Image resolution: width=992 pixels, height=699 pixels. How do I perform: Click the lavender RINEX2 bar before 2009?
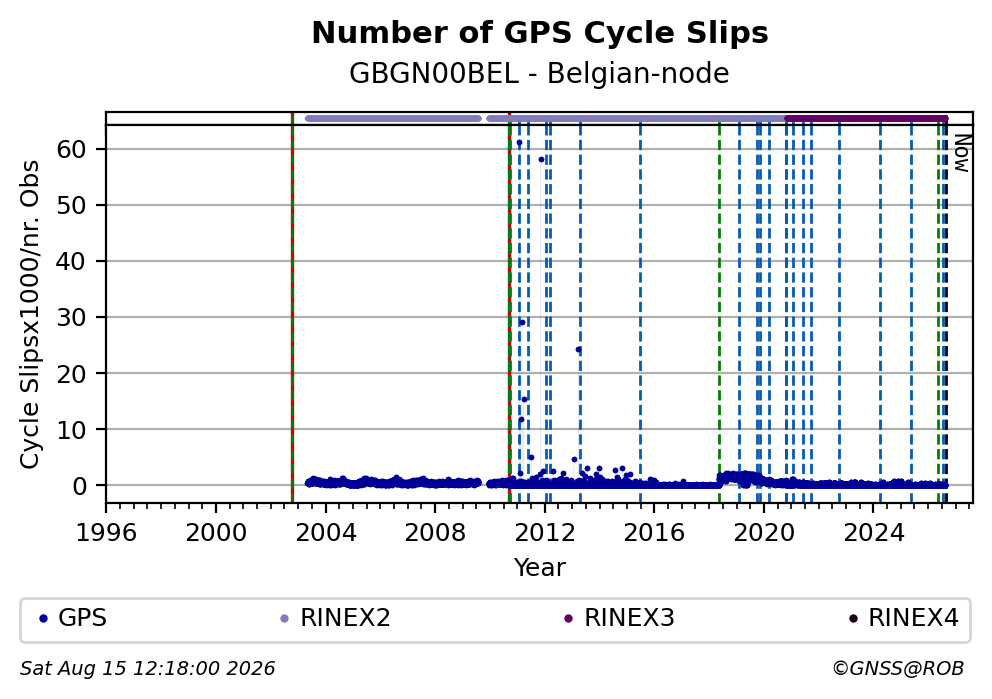(x=393, y=118)
